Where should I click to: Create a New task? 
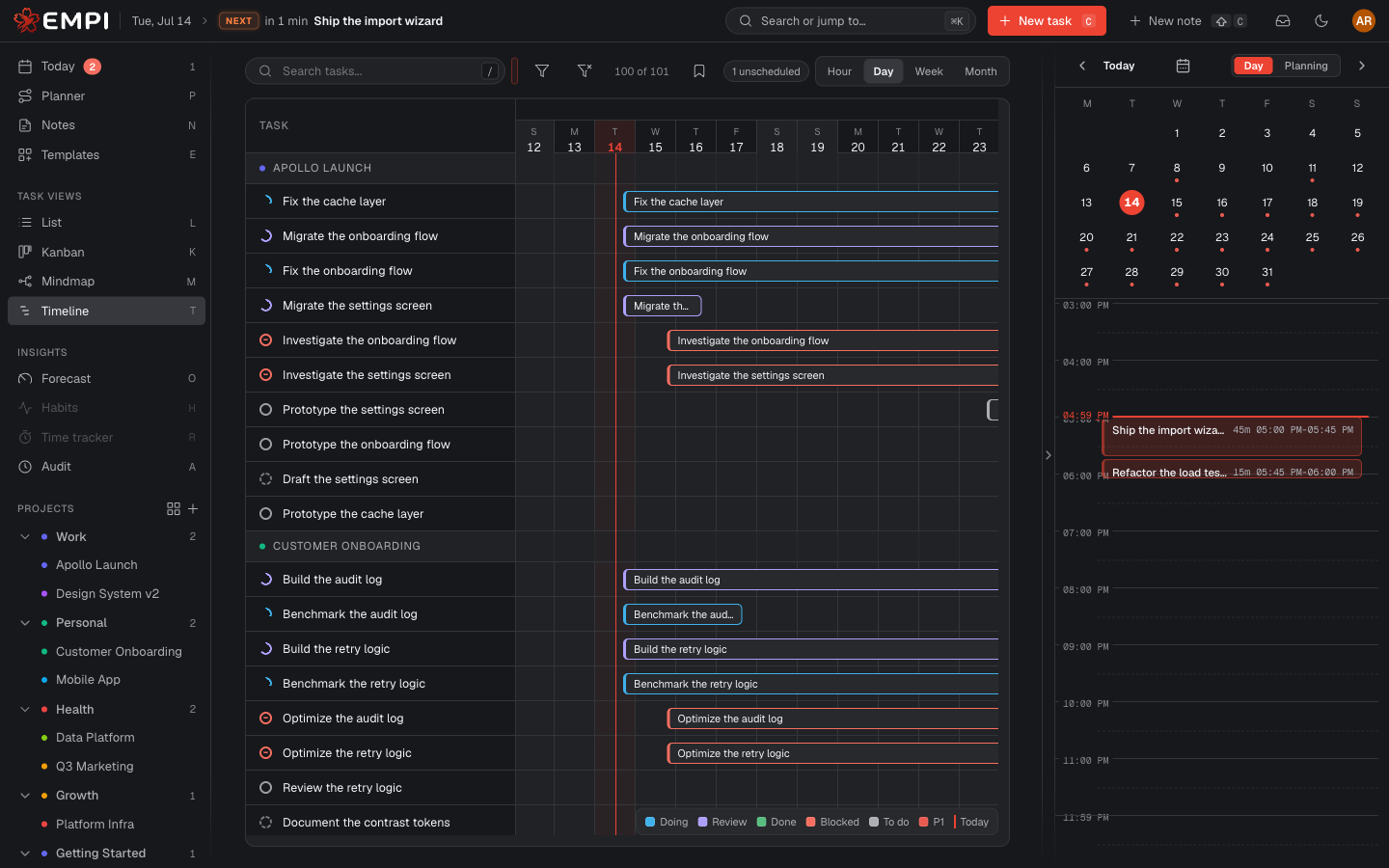[1047, 20]
